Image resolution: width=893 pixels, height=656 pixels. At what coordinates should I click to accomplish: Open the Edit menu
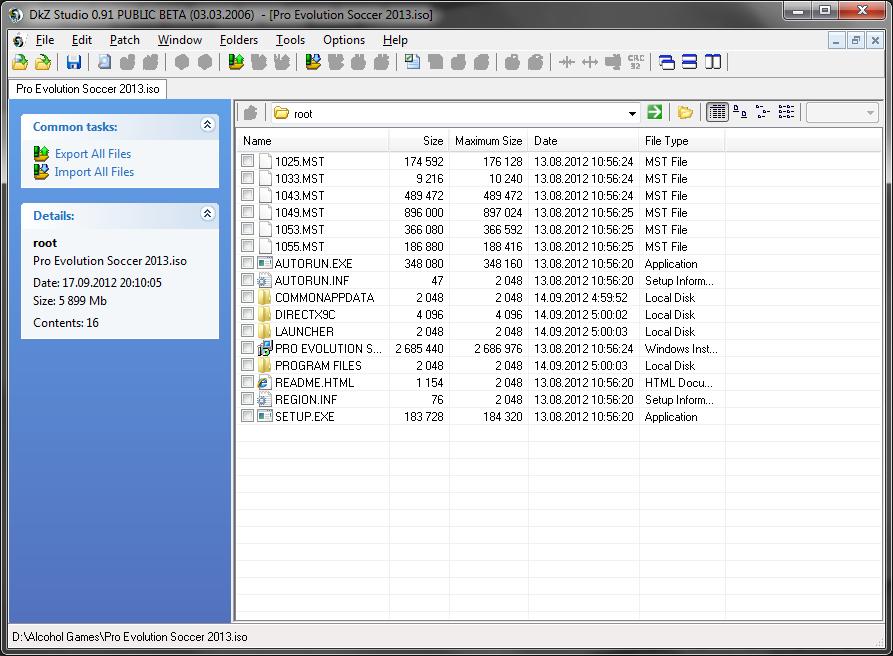tap(81, 40)
